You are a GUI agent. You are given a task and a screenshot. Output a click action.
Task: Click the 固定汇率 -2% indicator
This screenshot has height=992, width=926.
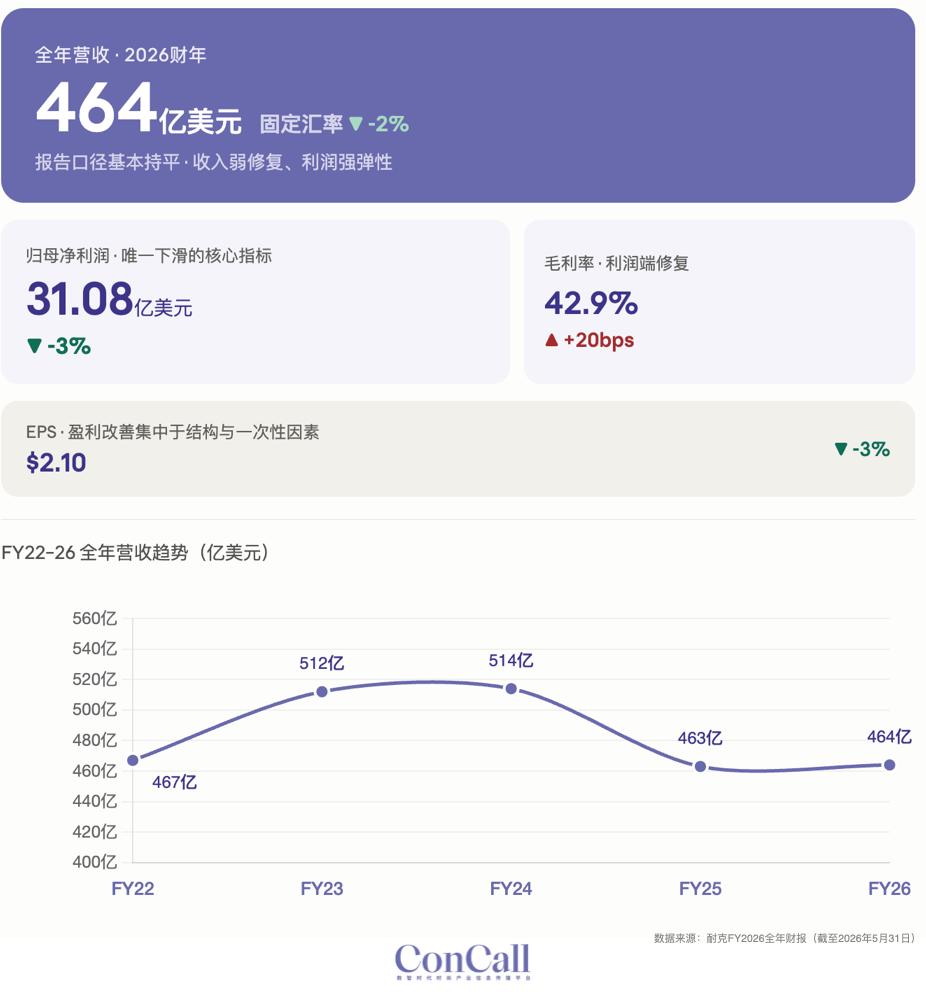334,123
